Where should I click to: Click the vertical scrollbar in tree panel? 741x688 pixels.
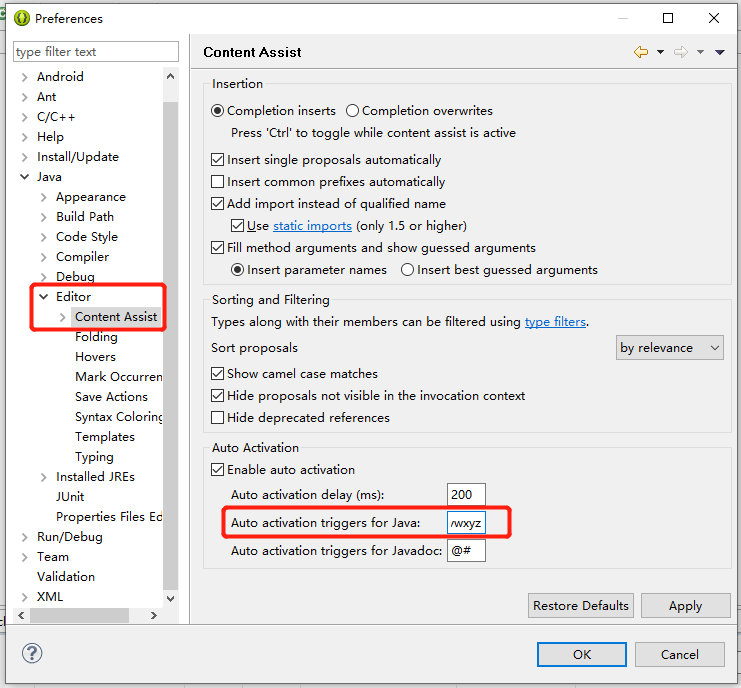point(171,345)
